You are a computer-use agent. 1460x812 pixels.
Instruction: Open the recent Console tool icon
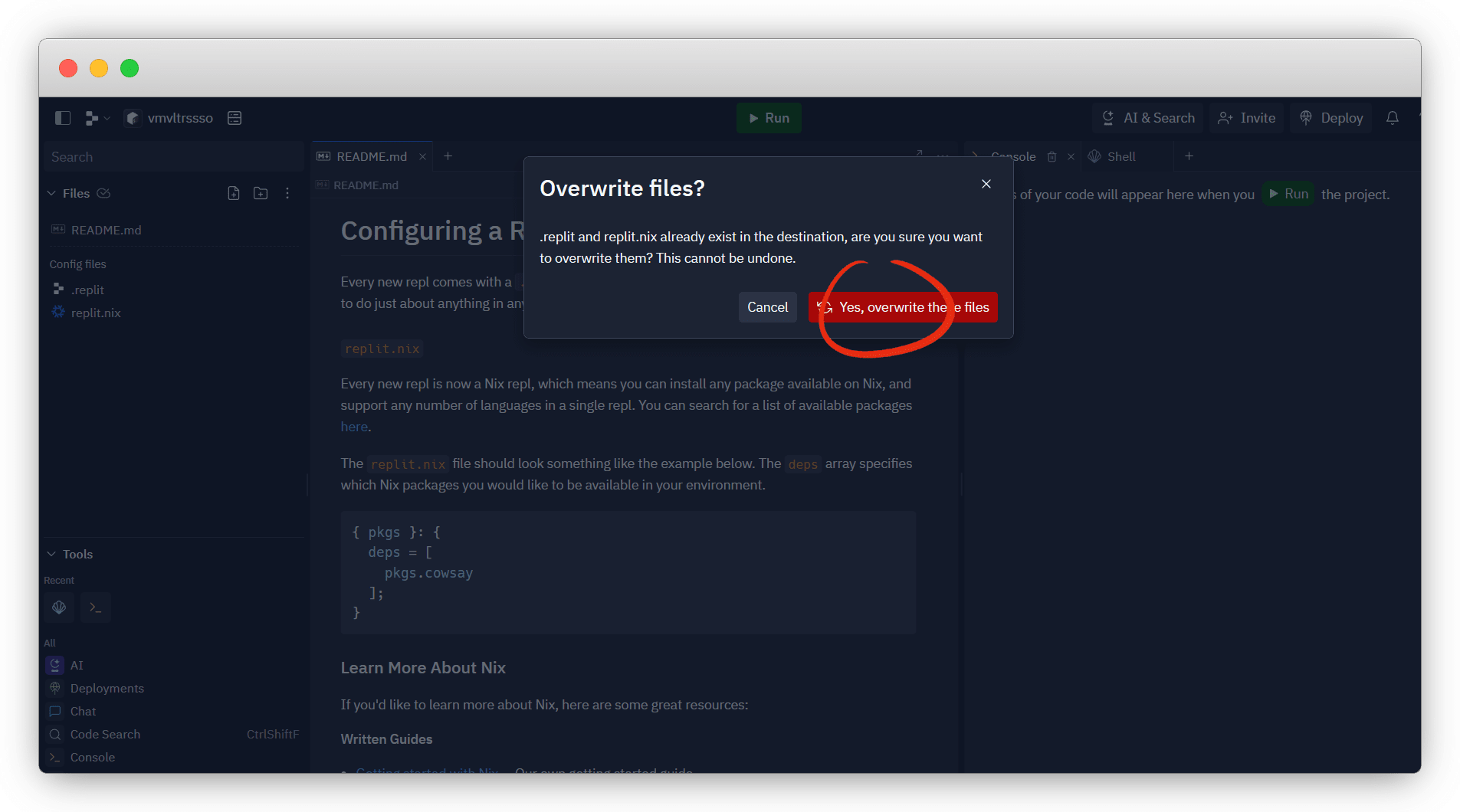(x=96, y=607)
